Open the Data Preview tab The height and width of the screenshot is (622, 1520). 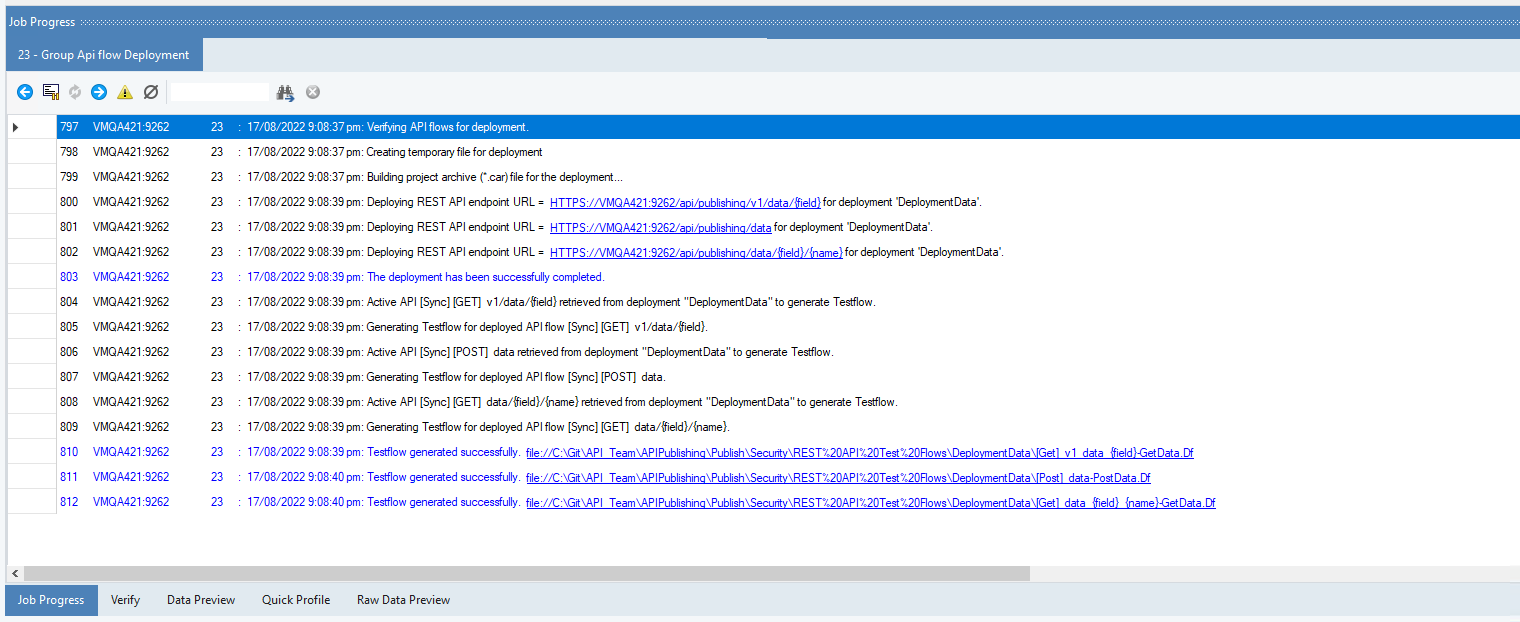point(201,600)
